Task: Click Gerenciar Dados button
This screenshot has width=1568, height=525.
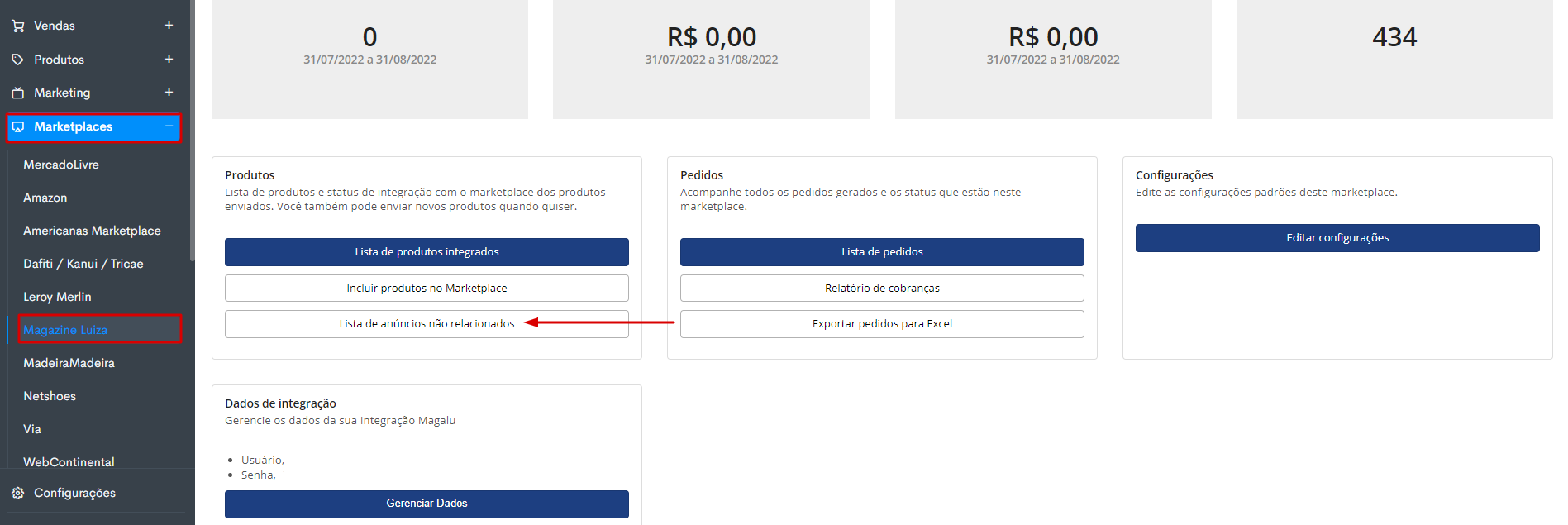Action: (427, 504)
